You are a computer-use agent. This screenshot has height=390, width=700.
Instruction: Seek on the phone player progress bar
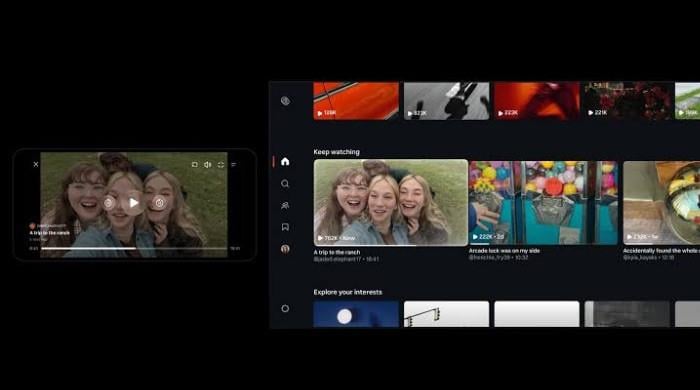point(134,248)
